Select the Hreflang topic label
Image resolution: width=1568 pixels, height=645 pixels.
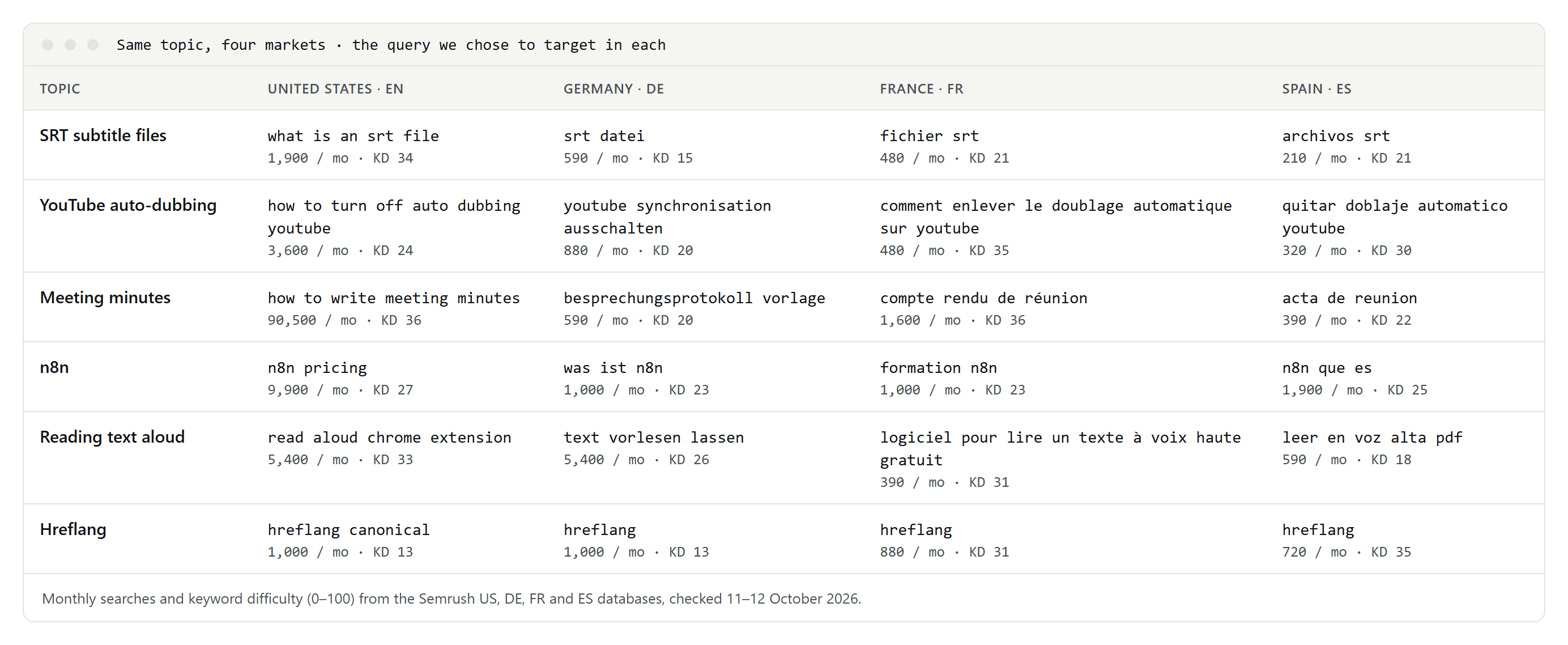73,529
